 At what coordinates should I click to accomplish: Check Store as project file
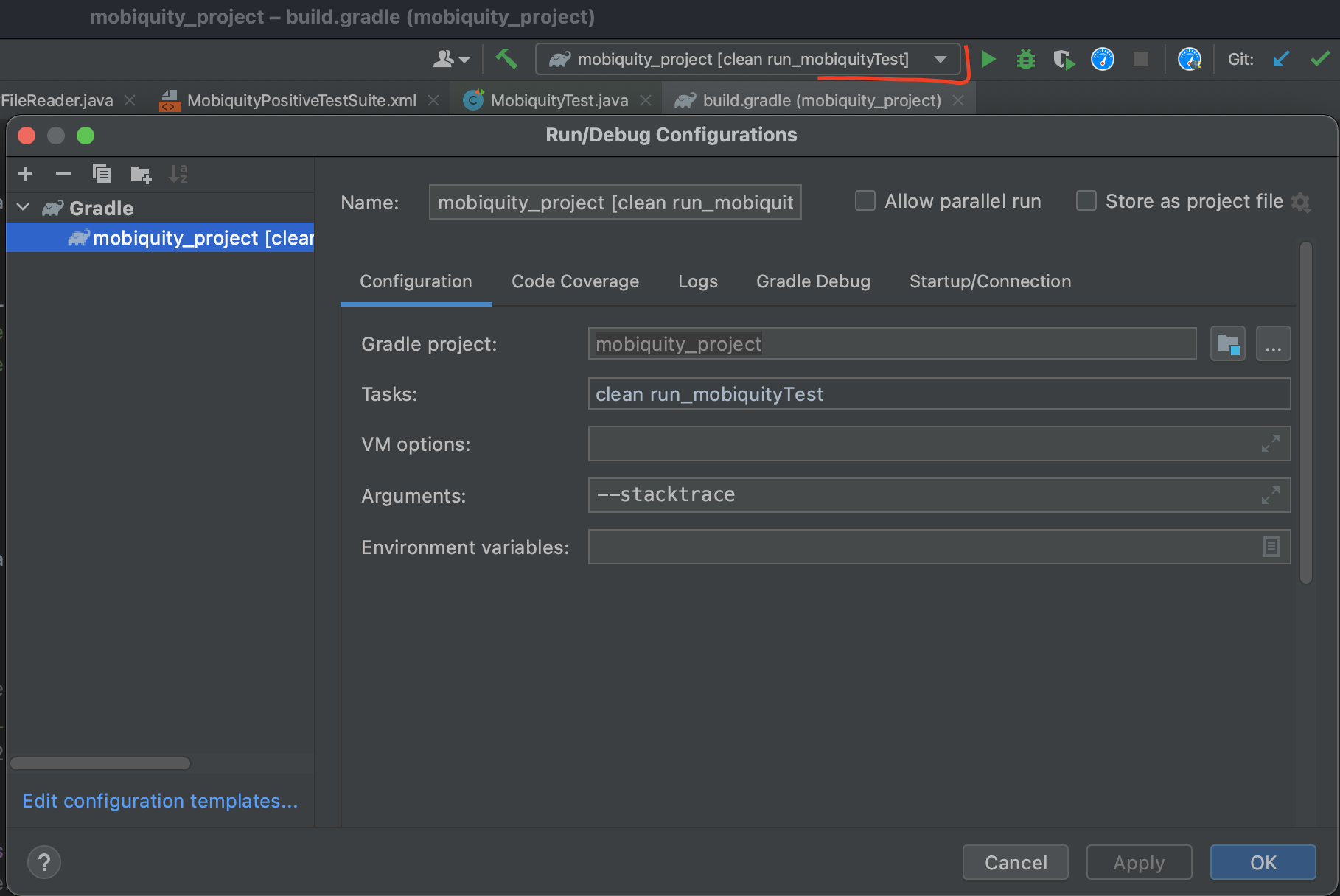(x=1086, y=200)
